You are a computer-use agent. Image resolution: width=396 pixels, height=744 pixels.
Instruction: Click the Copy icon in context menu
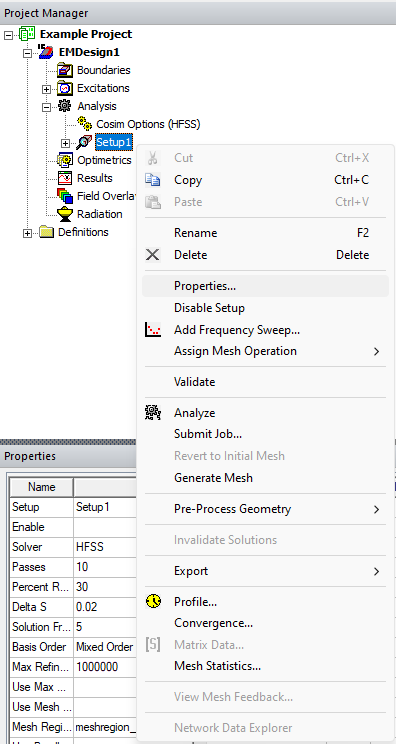point(153,180)
